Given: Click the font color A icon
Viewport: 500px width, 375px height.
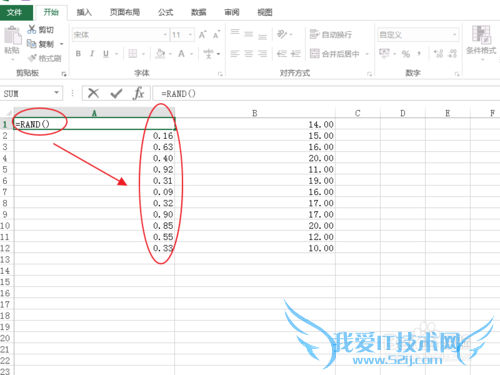Looking at the screenshot, I should (x=181, y=54).
